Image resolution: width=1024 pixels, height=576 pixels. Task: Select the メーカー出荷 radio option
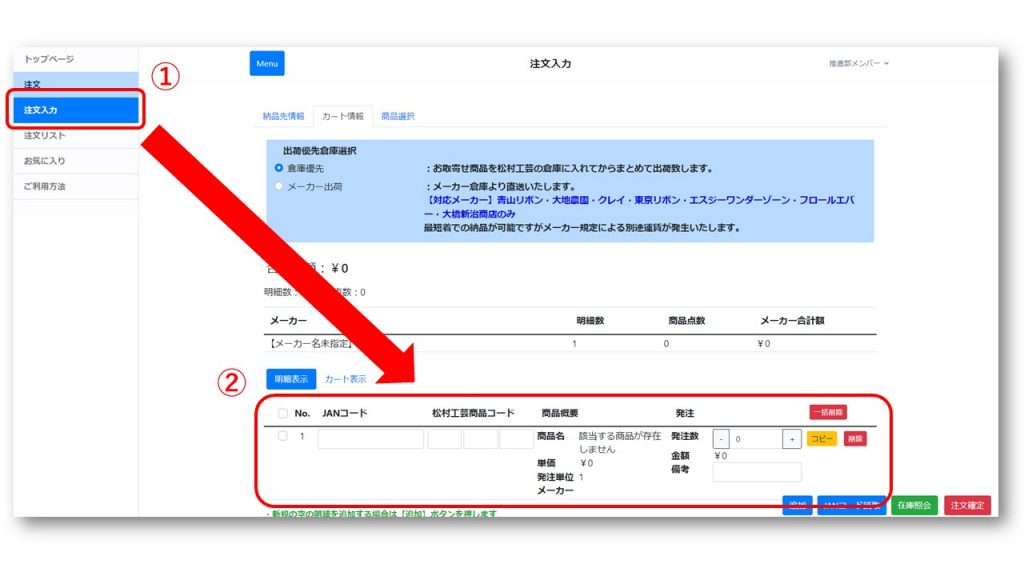[279, 186]
